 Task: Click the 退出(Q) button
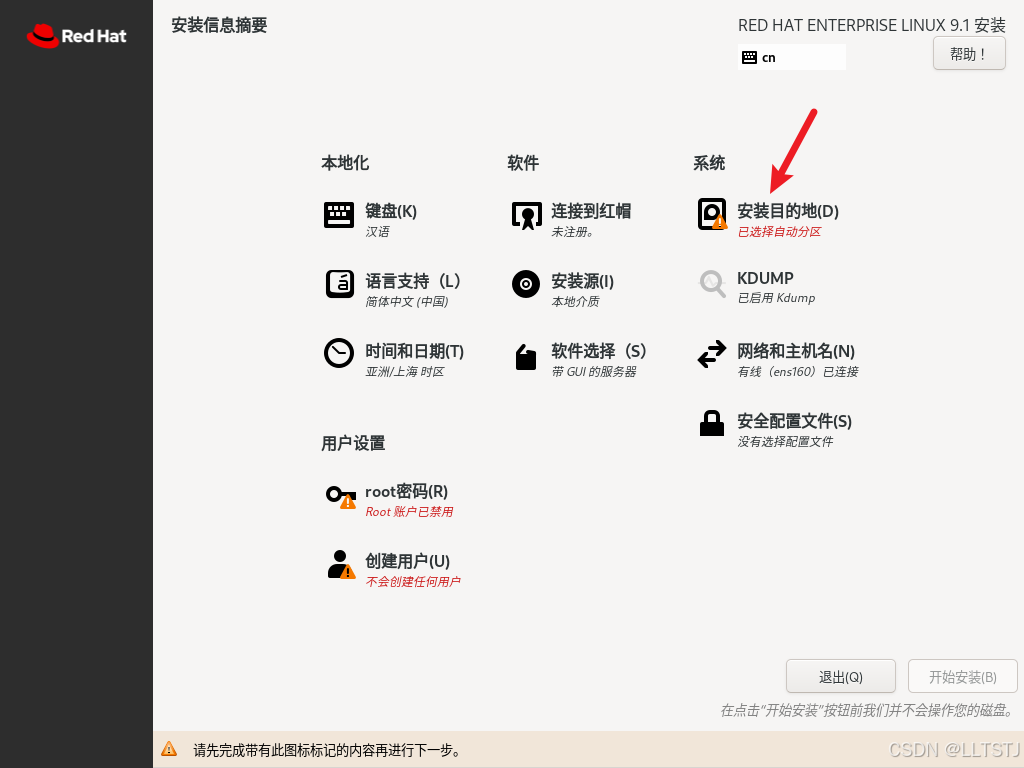pos(840,677)
